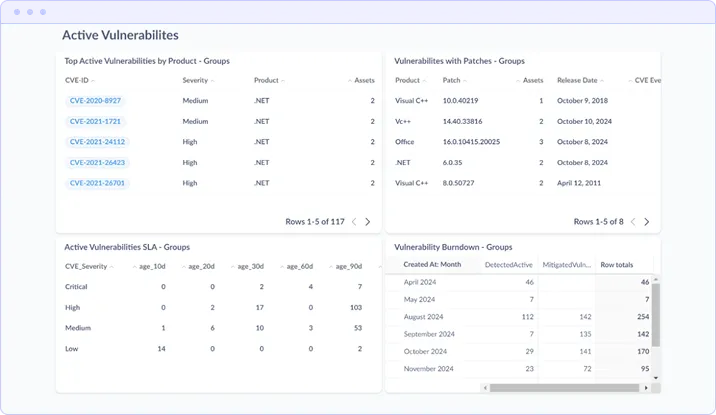Click patch version 6.0.35
The height and width of the screenshot is (415, 716).
coord(453,163)
